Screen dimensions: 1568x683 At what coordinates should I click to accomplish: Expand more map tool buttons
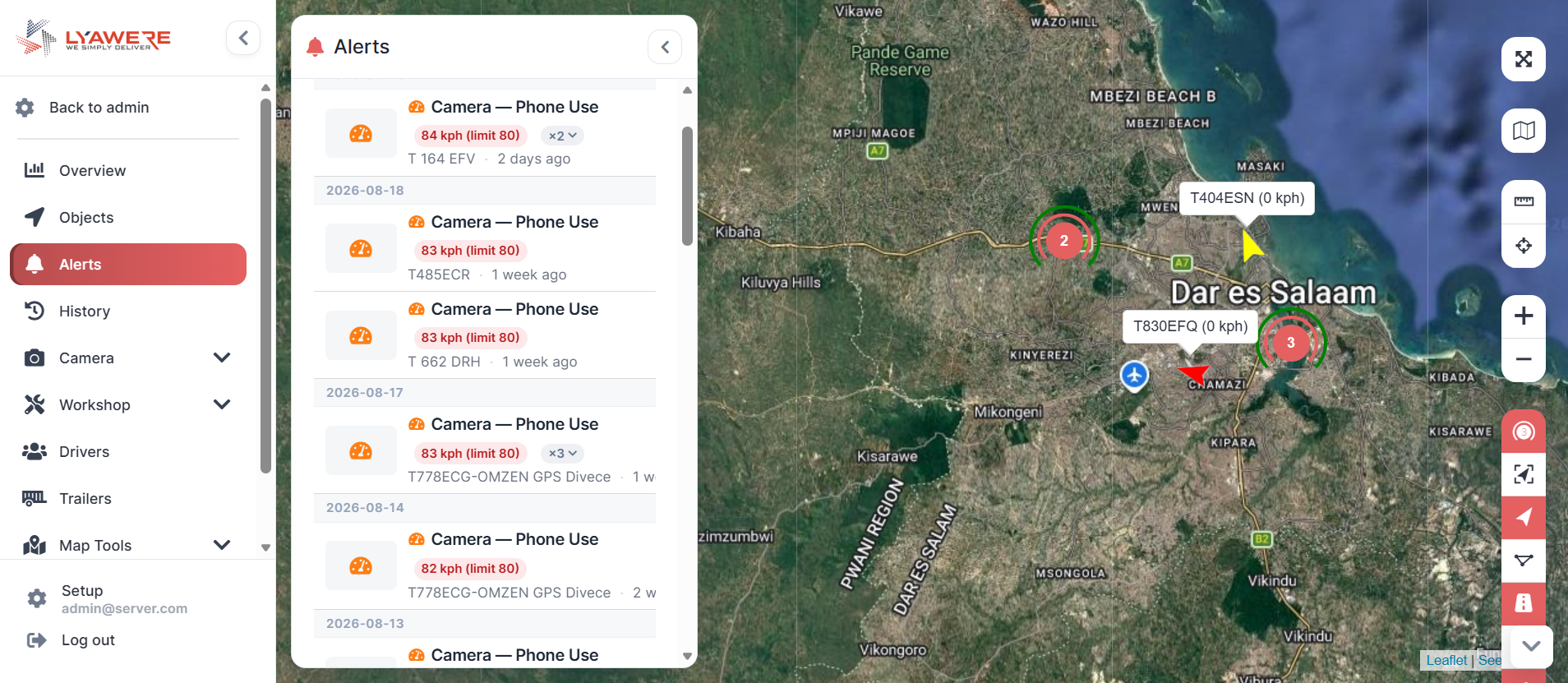[x=1531, y=646]
